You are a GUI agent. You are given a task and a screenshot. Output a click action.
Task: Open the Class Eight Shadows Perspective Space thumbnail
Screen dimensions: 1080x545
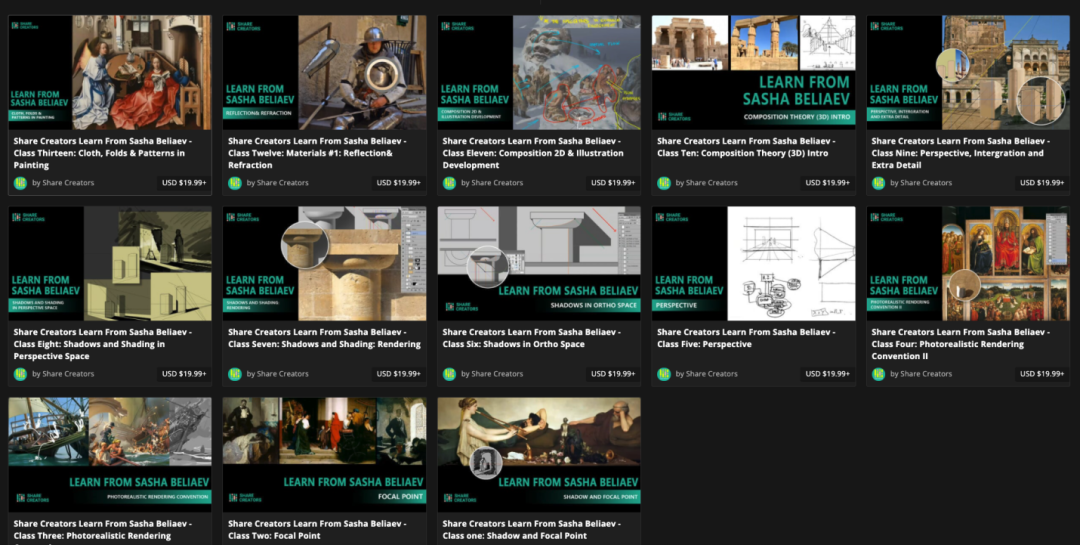(x=110, y=263)
